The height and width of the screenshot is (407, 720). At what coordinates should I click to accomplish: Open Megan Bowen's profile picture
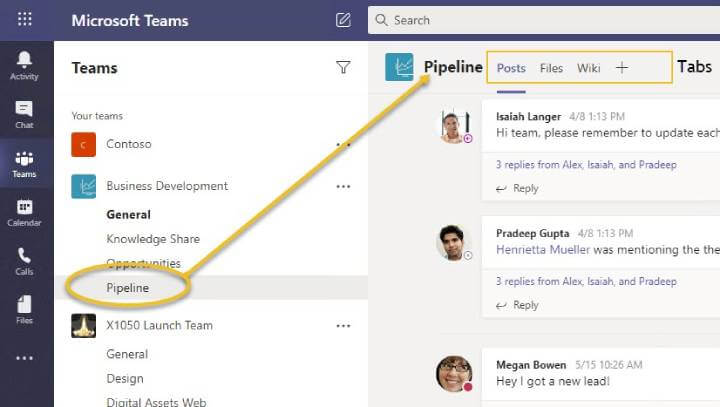(x=454, y=373)
